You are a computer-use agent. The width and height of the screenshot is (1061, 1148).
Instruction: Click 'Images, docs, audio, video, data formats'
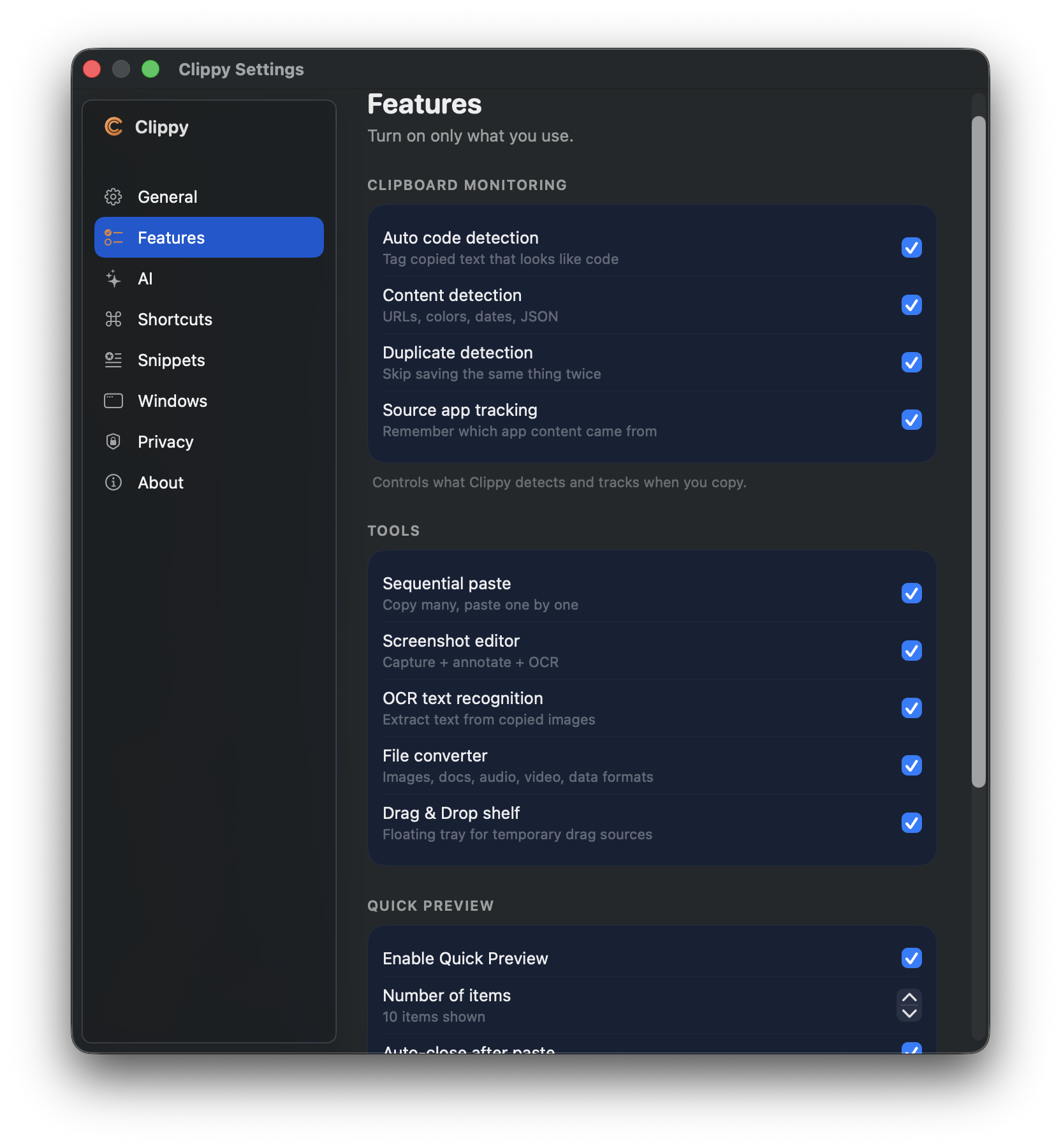point(518,777)
